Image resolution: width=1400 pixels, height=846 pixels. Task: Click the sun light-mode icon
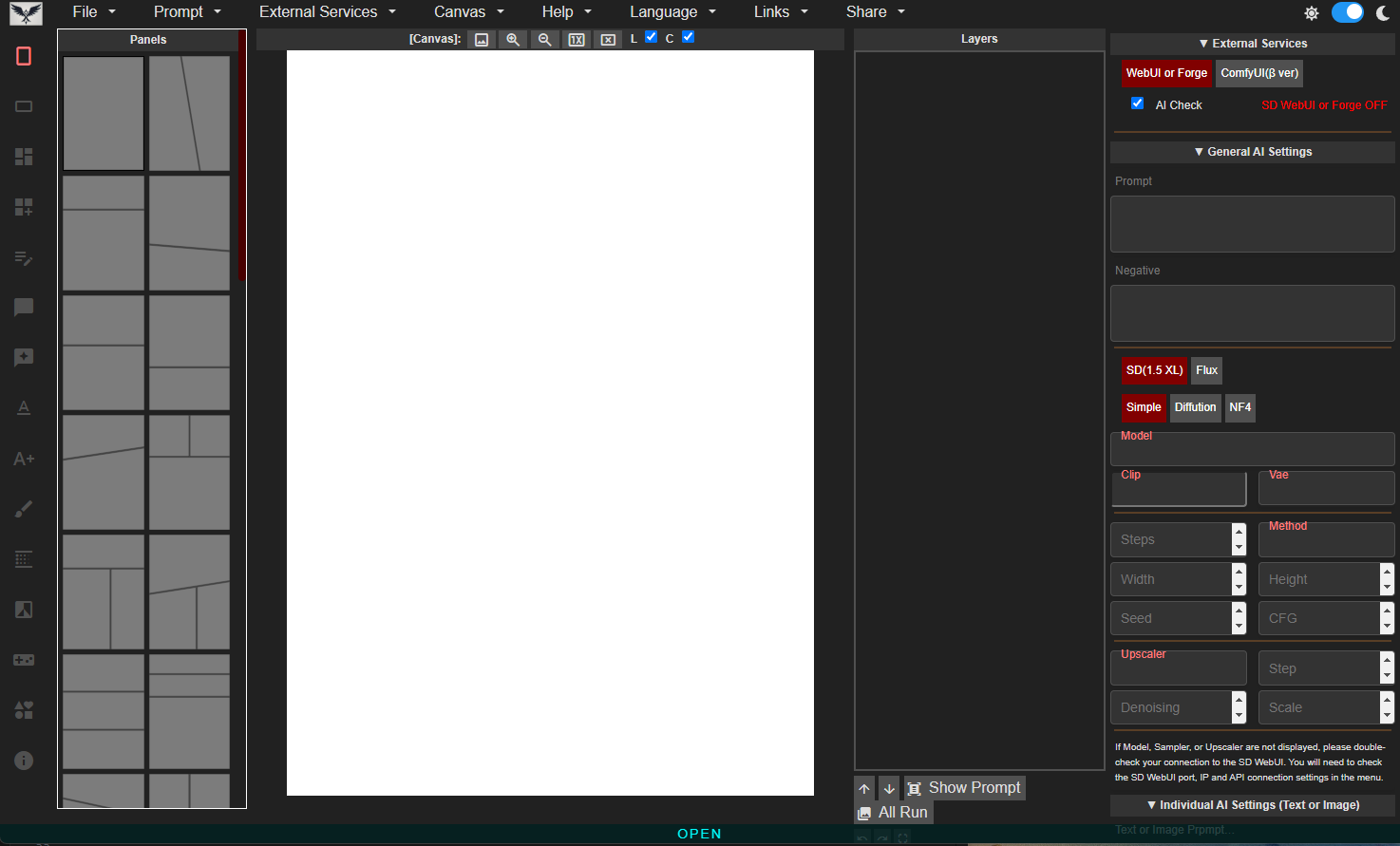pyautogui.click(x=1312, y=13)
